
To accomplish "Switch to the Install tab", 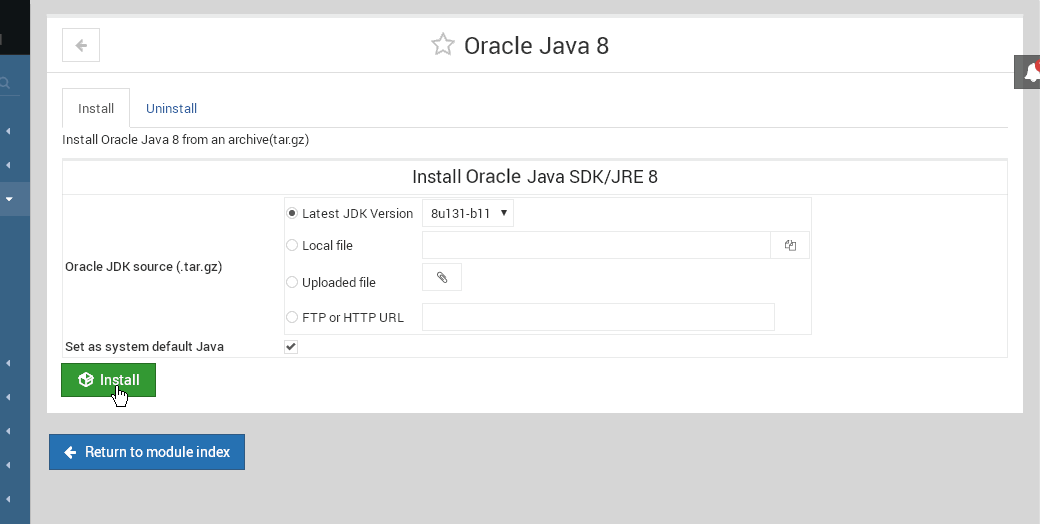I will pos(96,108).
